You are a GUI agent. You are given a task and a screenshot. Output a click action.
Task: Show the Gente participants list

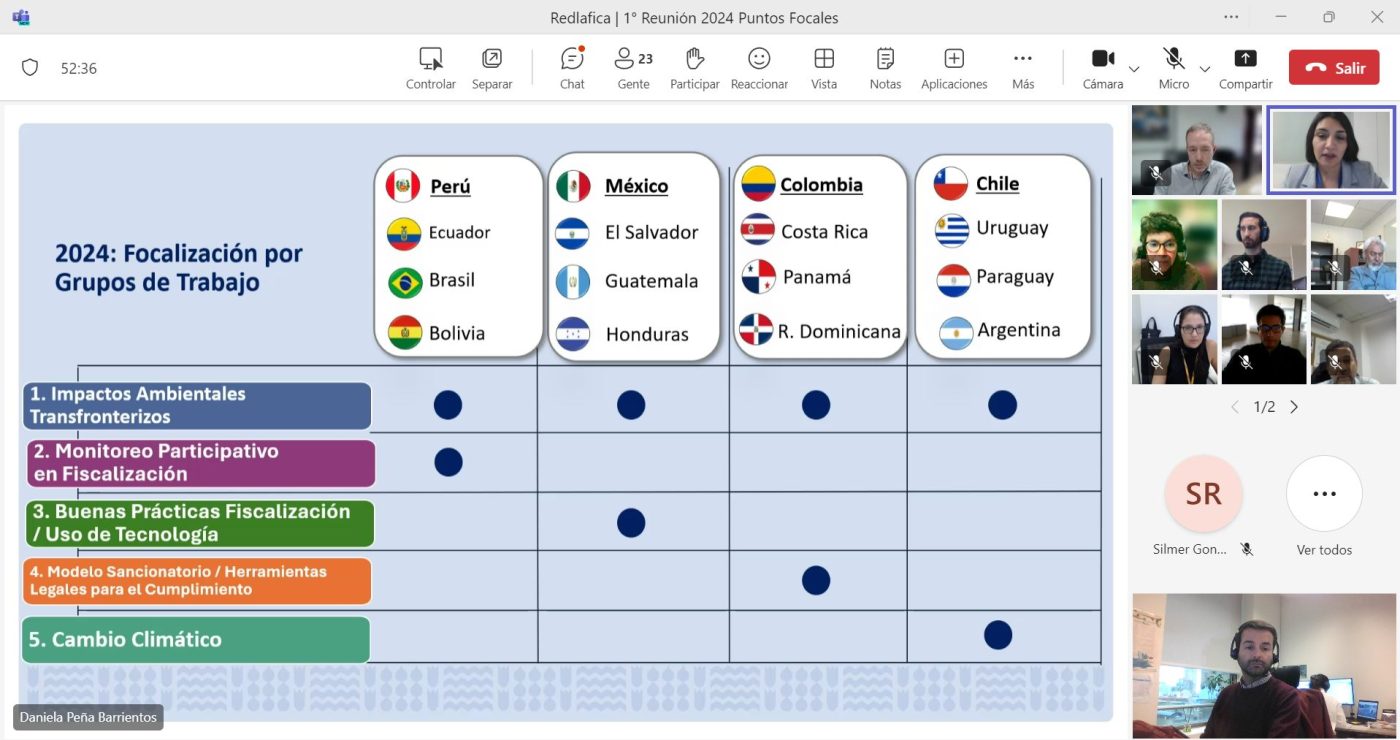633,68
